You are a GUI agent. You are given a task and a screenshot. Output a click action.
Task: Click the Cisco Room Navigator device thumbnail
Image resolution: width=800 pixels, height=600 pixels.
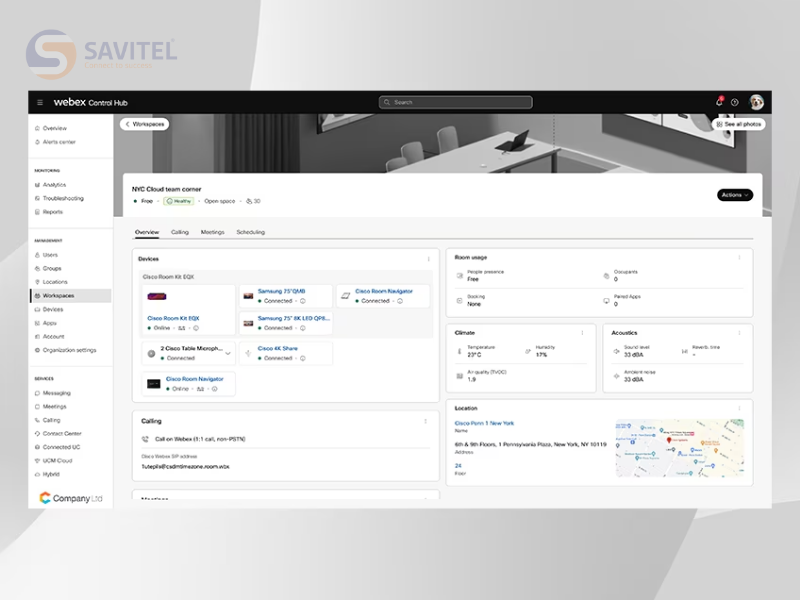154,384
